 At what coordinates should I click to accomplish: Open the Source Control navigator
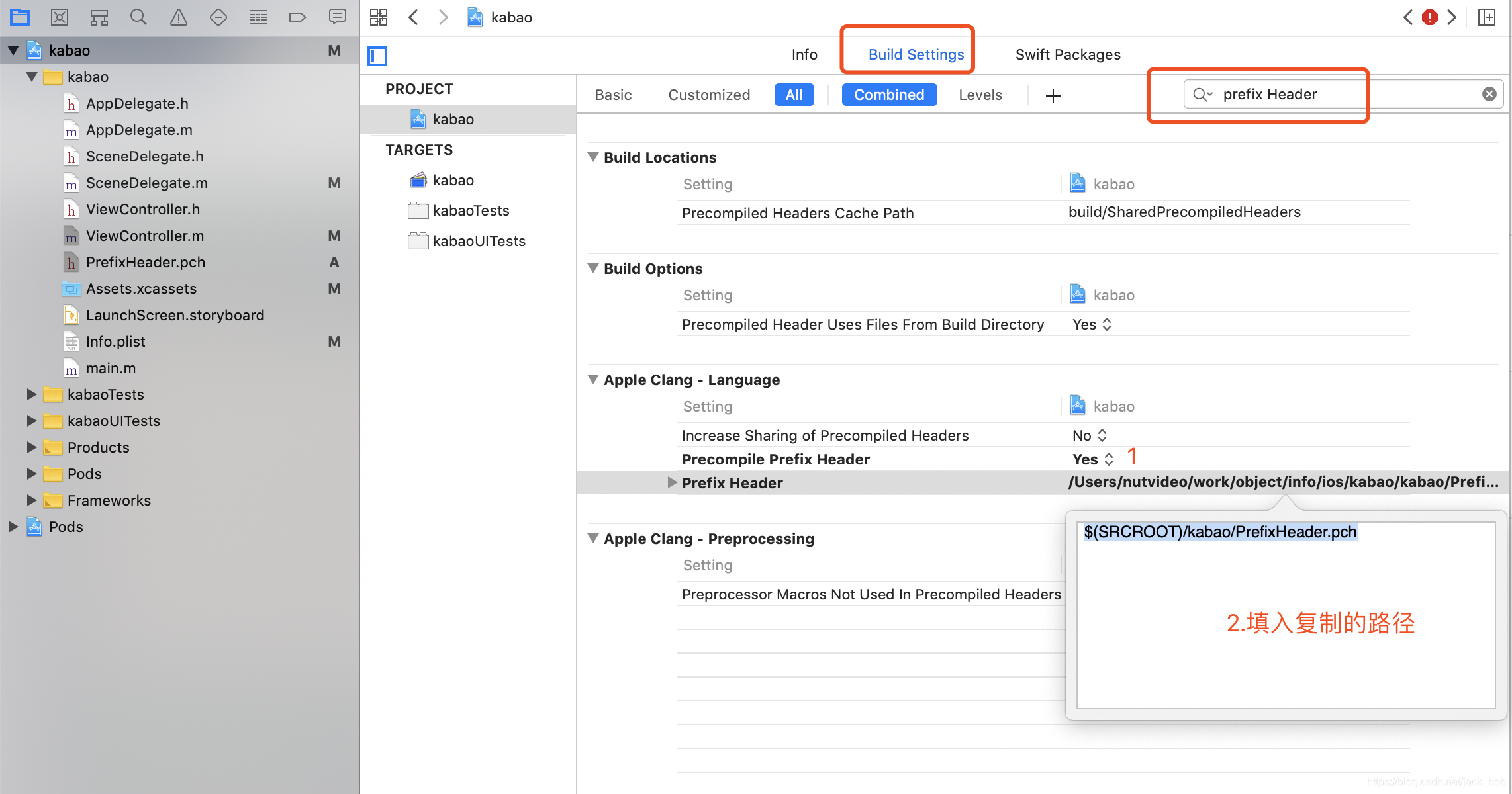60,17
